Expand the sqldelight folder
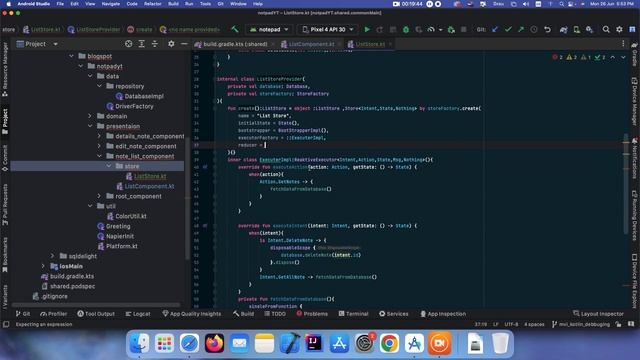Viewport: 640px width, 360px height. [52, 256]
